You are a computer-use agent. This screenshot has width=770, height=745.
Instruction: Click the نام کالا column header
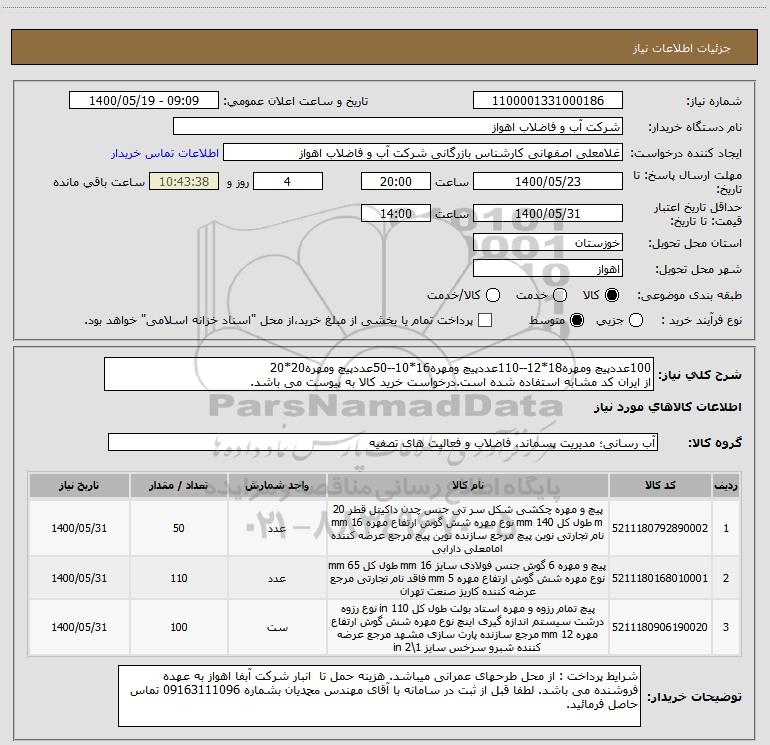[x=468, y=485]
